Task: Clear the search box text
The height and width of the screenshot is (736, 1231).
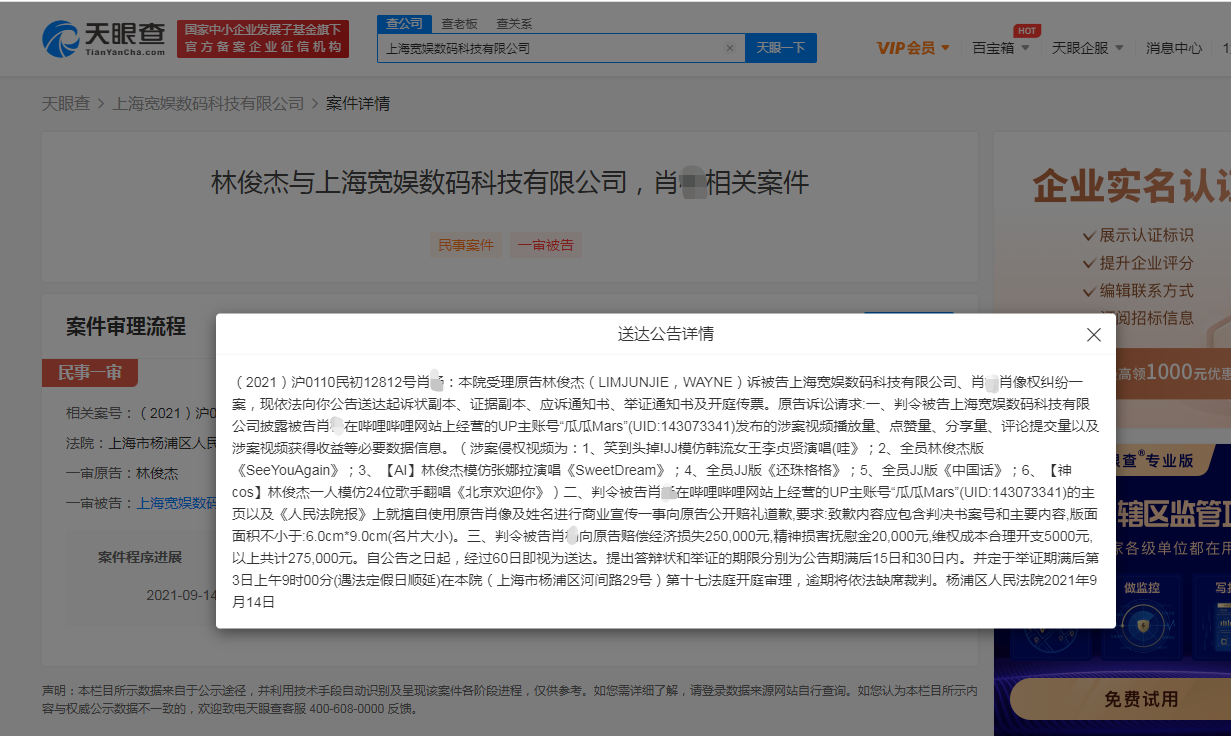Action: tap(729, 48)
